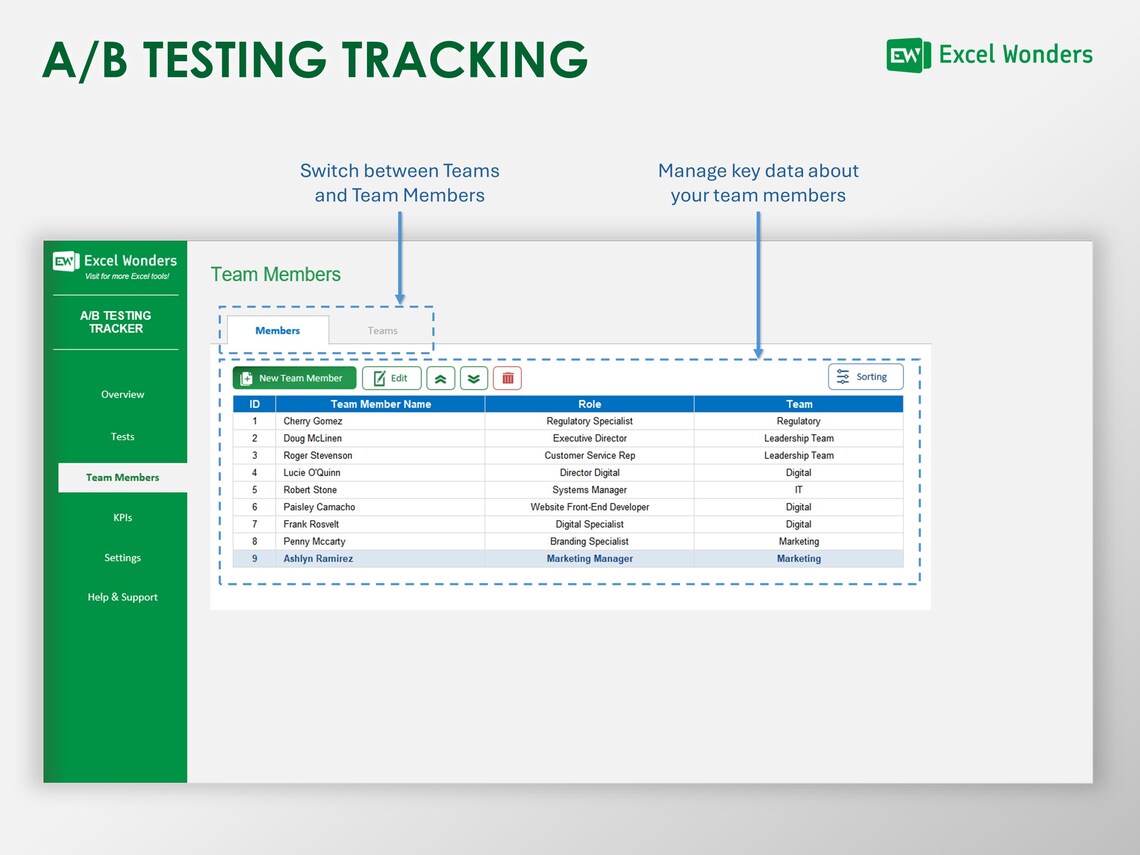Viewport: 1140px width, 855px height.
Task: Select the Members tab
Action: (277, 330)
